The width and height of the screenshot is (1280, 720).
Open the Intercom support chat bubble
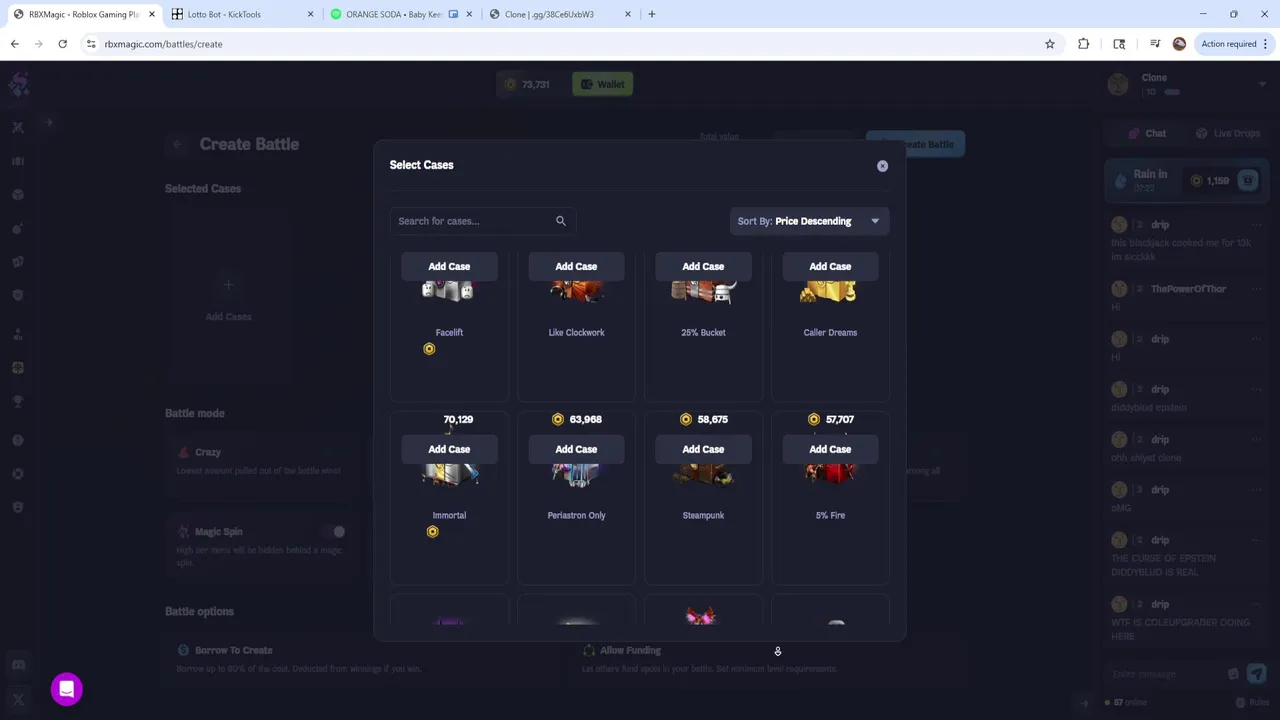[67, 689]
